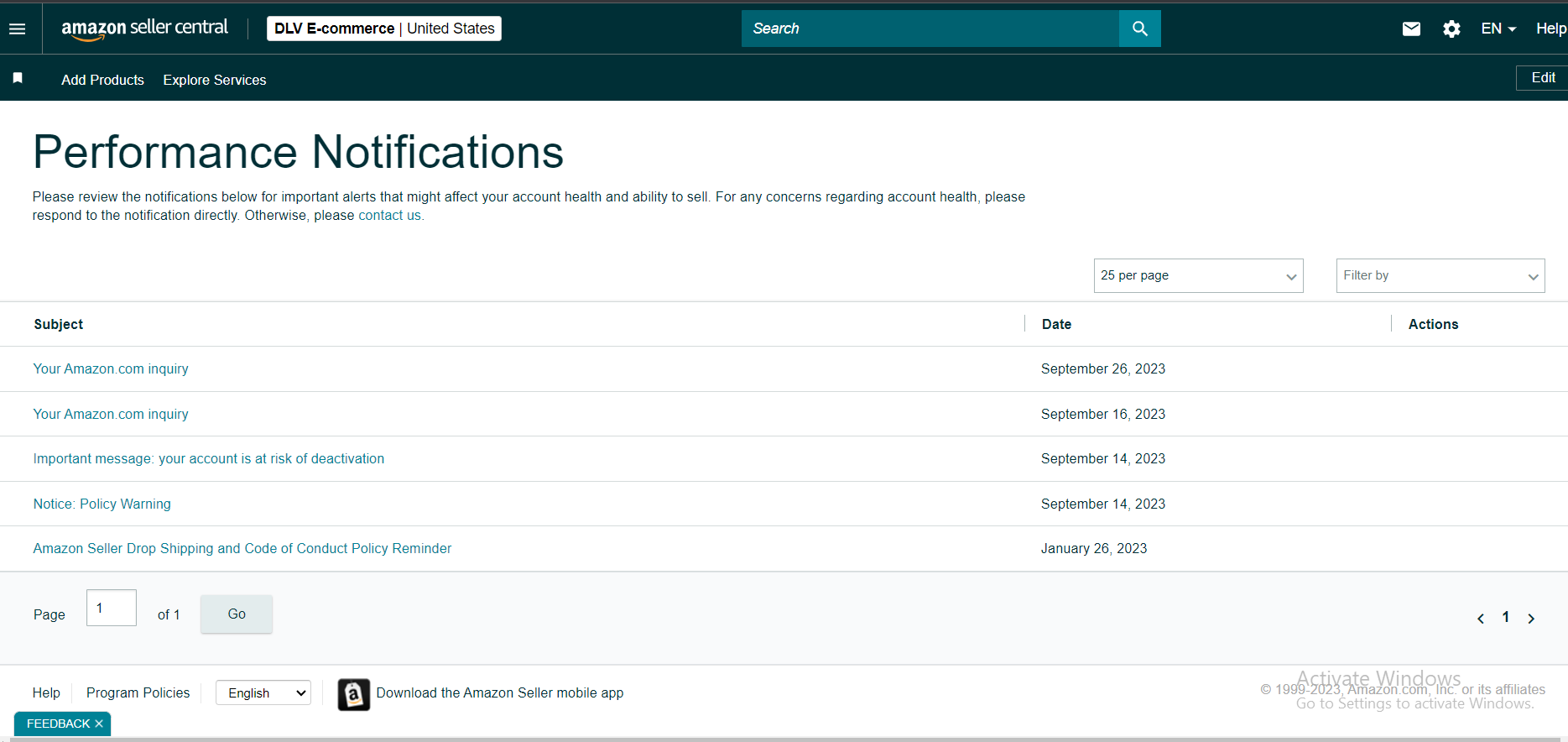Close the FEEDBACK tab with its X

pos(99,724)
